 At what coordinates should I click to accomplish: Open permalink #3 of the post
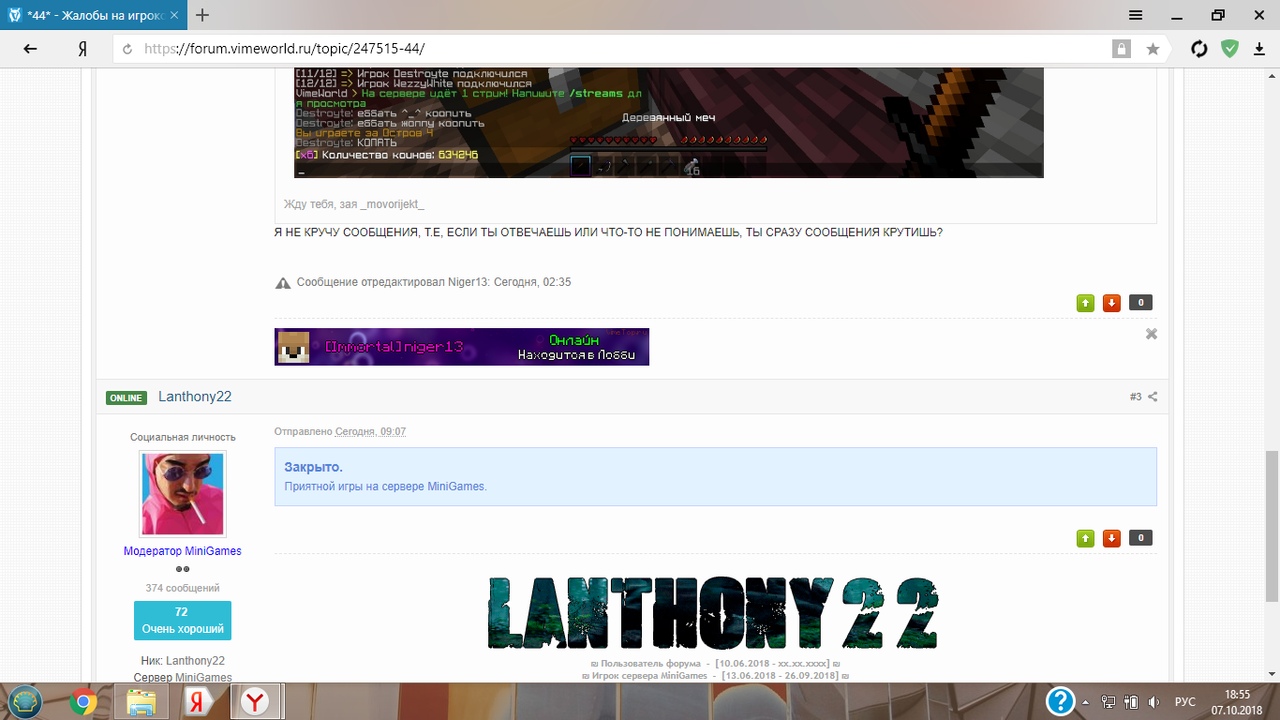1136,397
